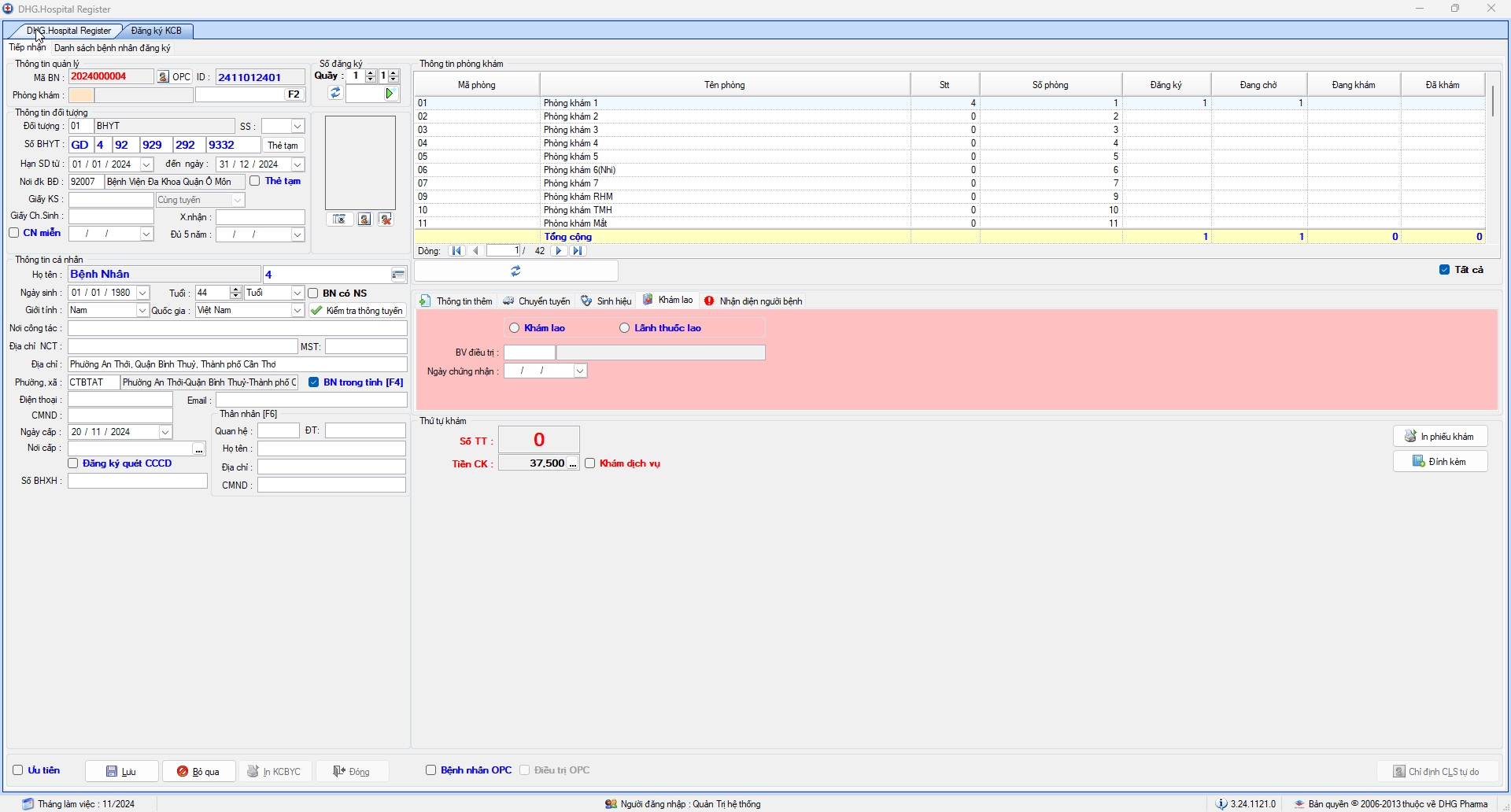Click the Điện thoại input field
The height and width of the screenshot is (812, 1511).
click(120, 400)
